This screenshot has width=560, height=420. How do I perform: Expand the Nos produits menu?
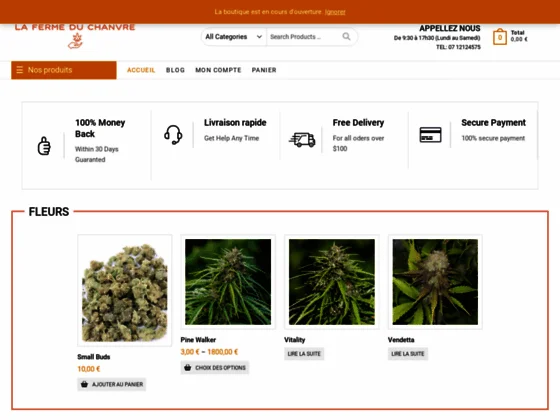pyautogui.click(x=64, y=70)
